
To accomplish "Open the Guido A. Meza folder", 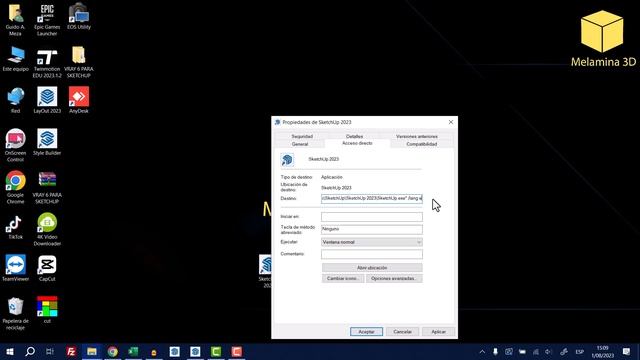I will coord(16,20).
